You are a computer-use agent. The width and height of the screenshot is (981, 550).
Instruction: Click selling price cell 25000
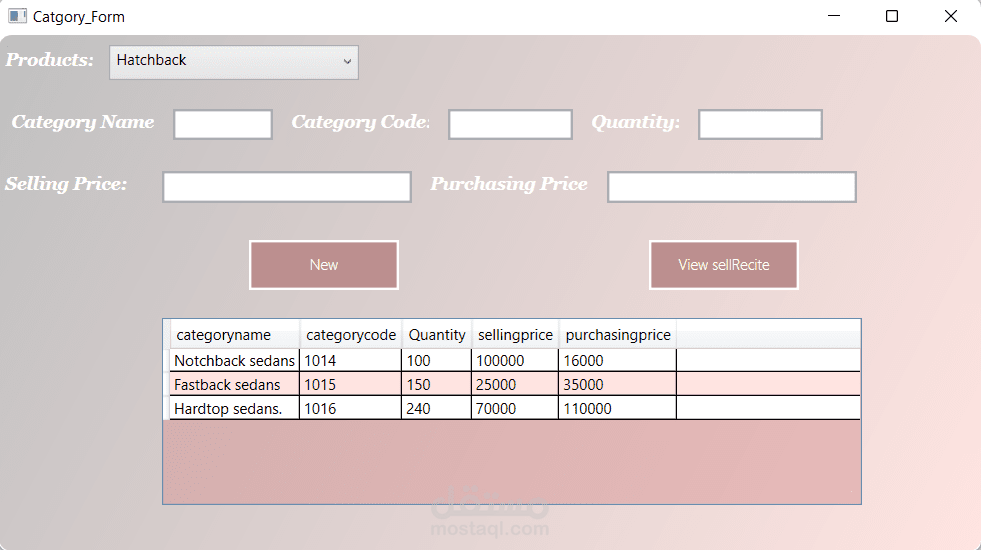click(x=515, y=384)
